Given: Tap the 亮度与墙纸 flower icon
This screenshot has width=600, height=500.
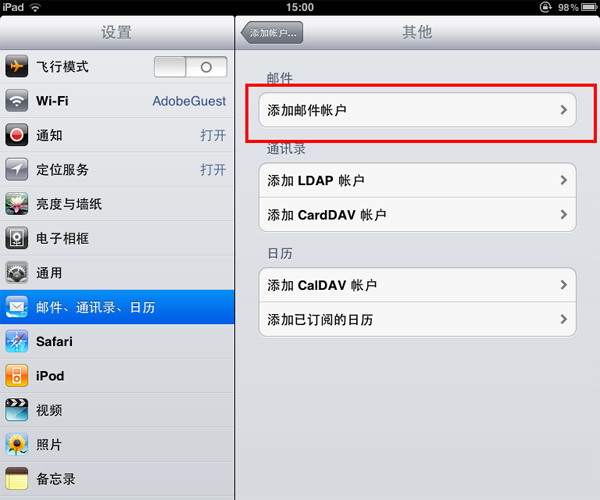Looking at the screenshot, I should pos(16,204).
